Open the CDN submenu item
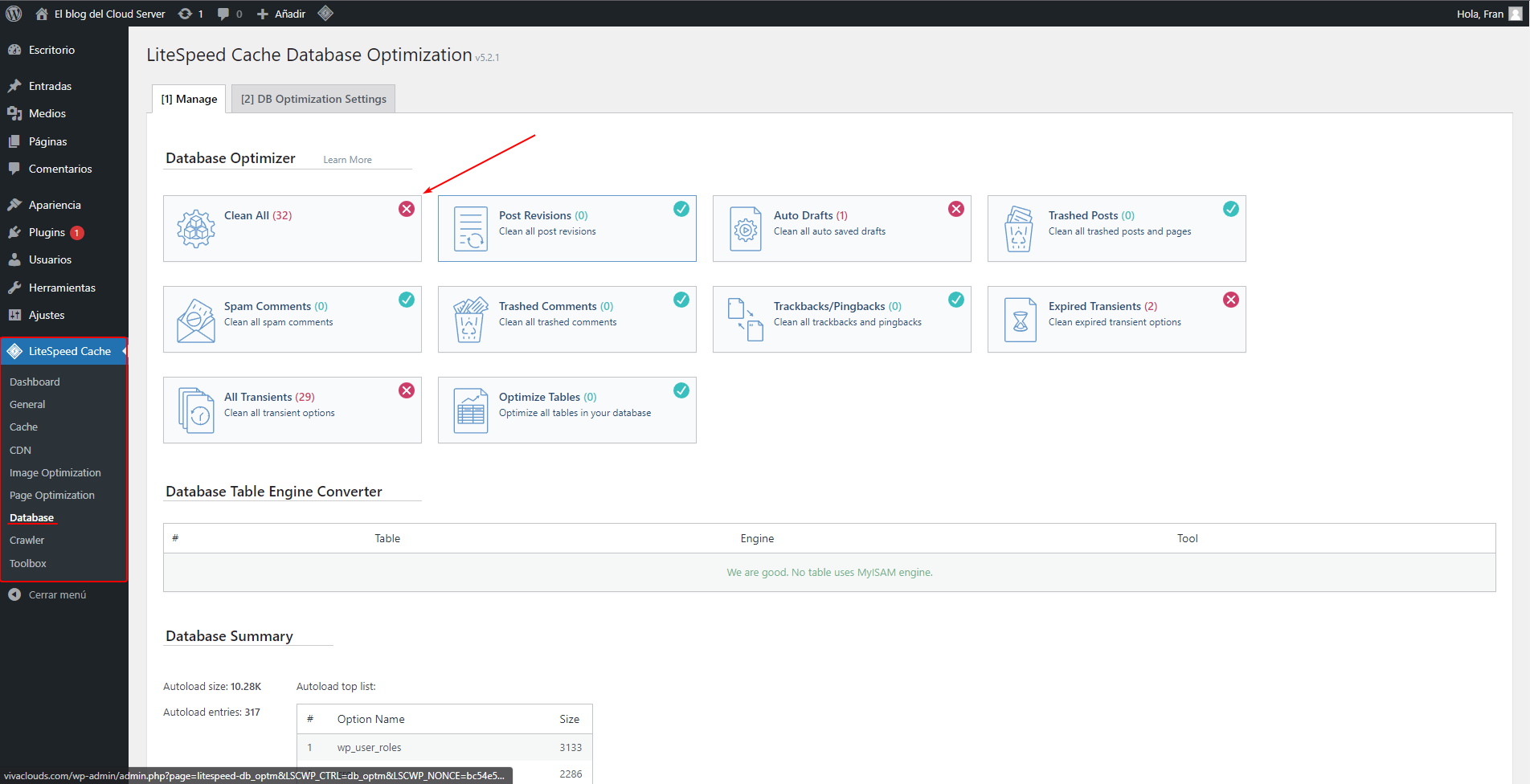Viewport: 1530px width, 784px height. 20,450
